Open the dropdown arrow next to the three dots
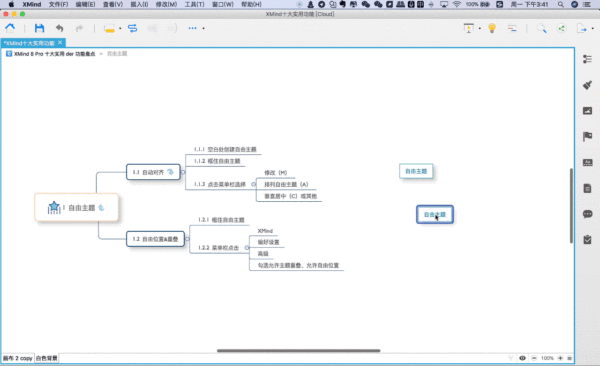Image resolution: width=600 pixels, height=366 pixels. [x=204, y=28]
